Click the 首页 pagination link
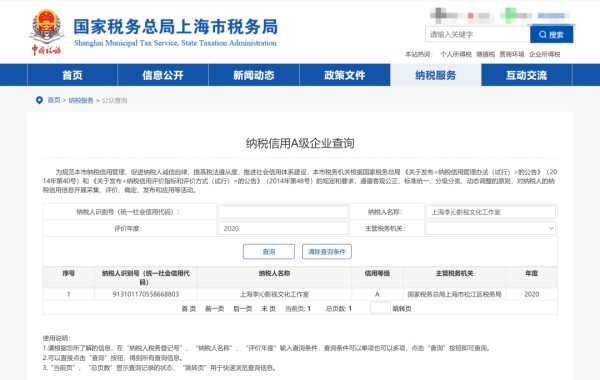Viewport: 600px width, 380px height. point(189,309)
